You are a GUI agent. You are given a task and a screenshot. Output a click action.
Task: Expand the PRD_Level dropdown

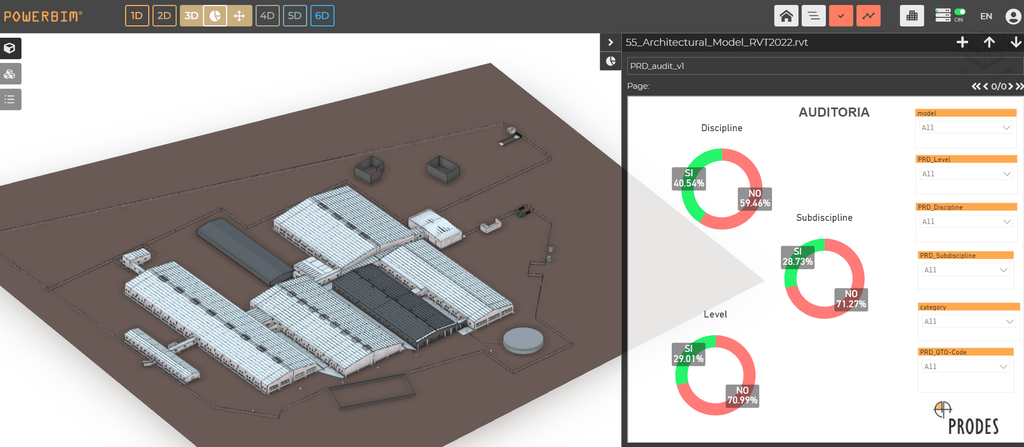(966, 174)
